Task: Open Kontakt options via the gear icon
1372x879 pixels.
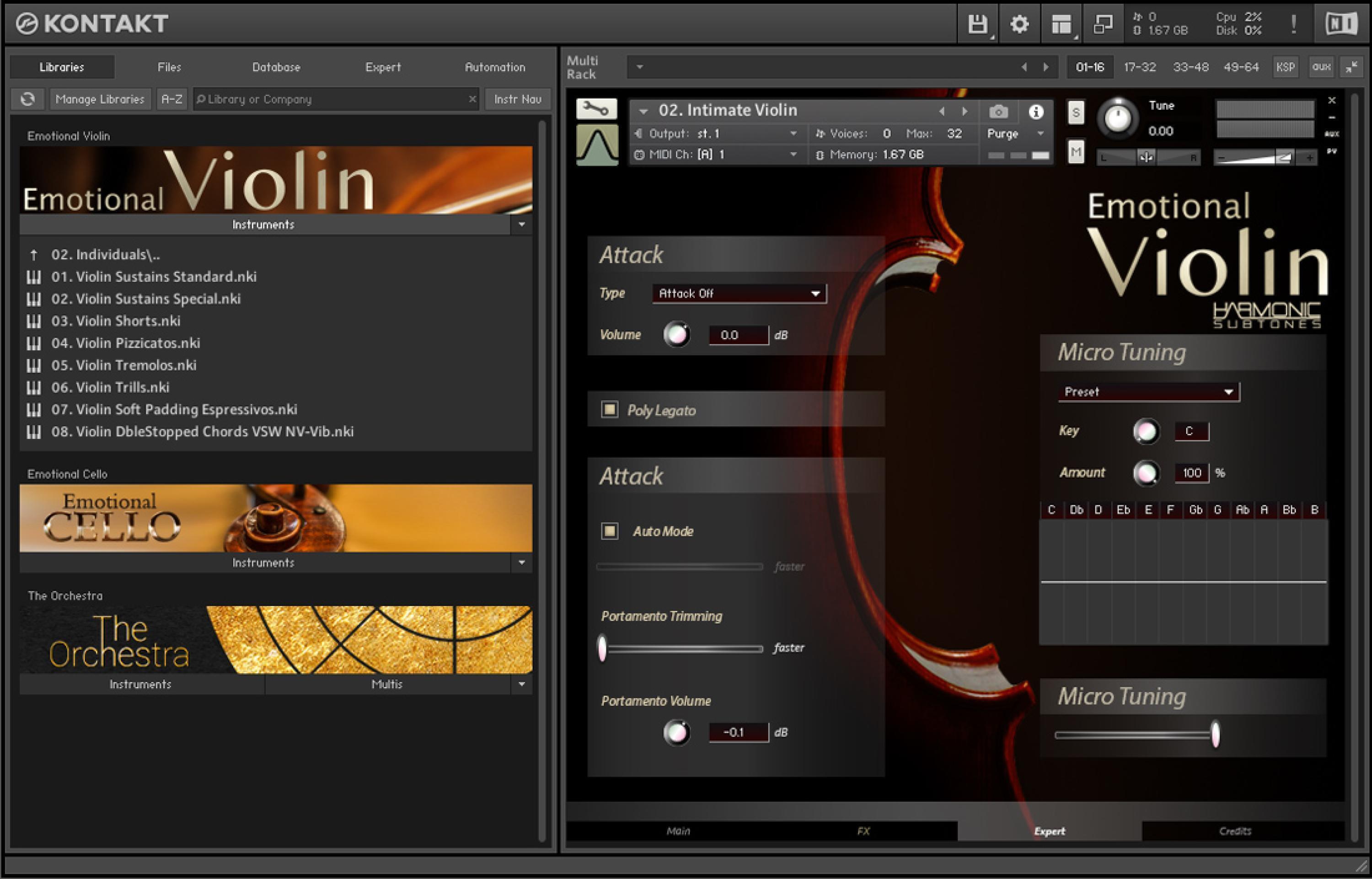Action: click(x=1019, y=24)
